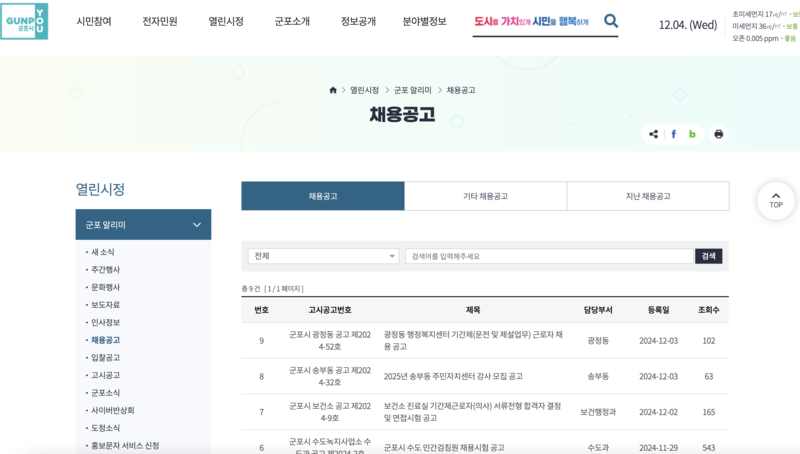Open the 정보공개 menu
800x454 pixels.
pos(358,21)
